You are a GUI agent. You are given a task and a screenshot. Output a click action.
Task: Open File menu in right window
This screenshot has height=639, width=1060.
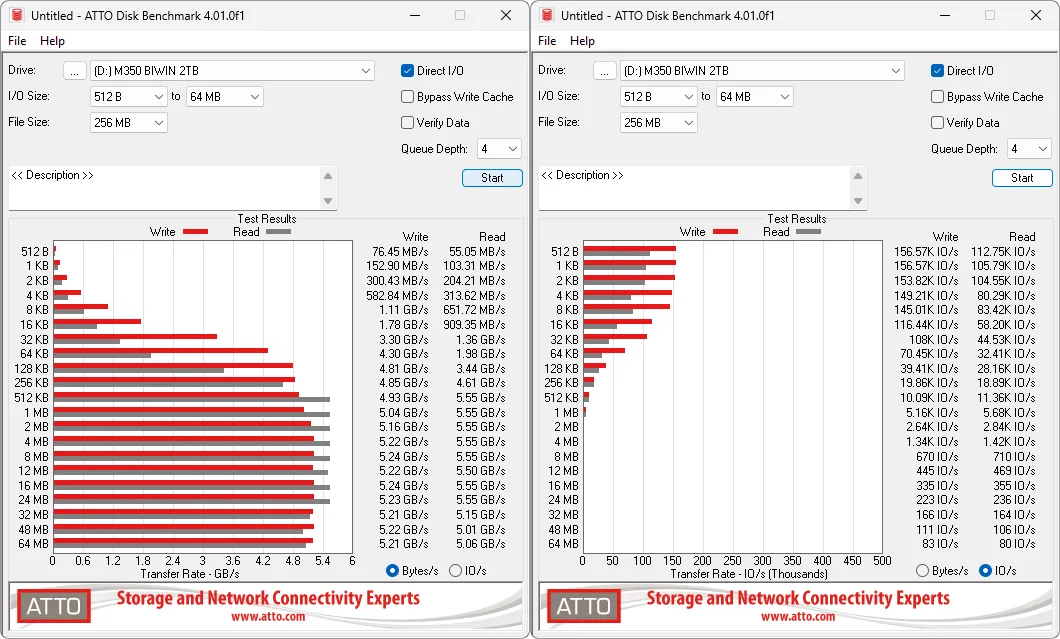(x=547, y=41)
